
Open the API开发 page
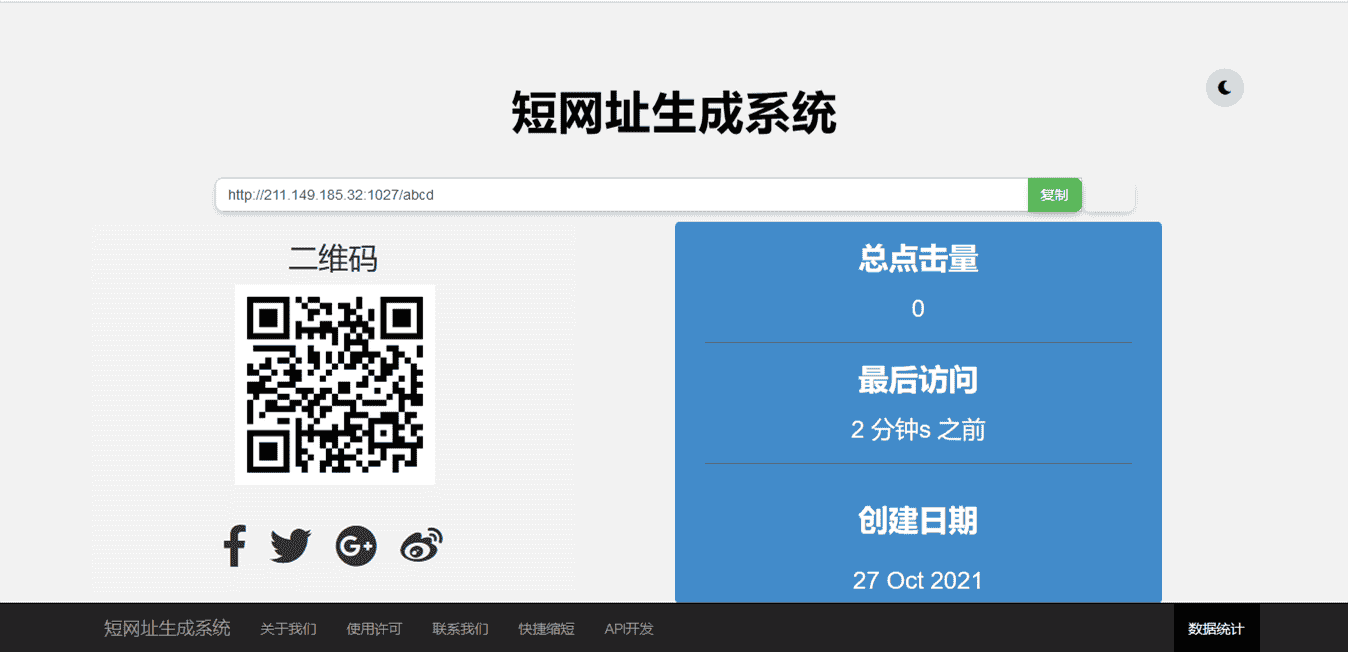(629, 629)
